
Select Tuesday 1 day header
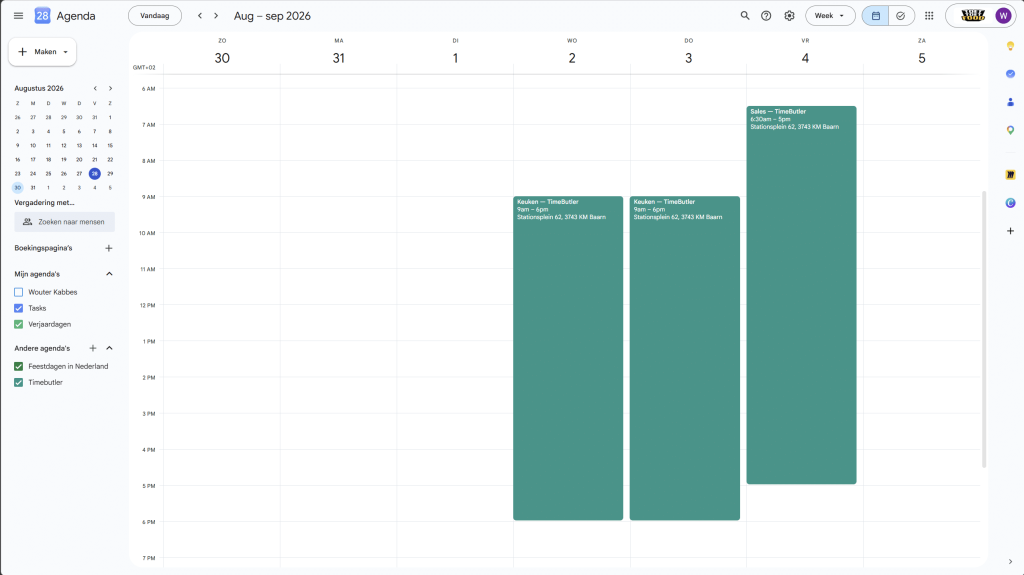coord(455,58)
